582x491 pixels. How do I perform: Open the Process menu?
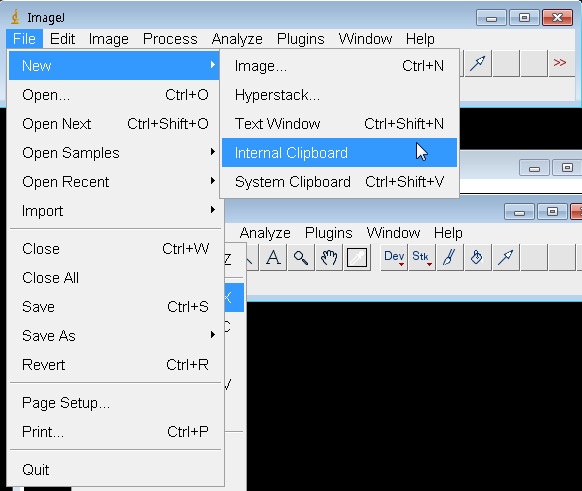[x=170, y=39]
